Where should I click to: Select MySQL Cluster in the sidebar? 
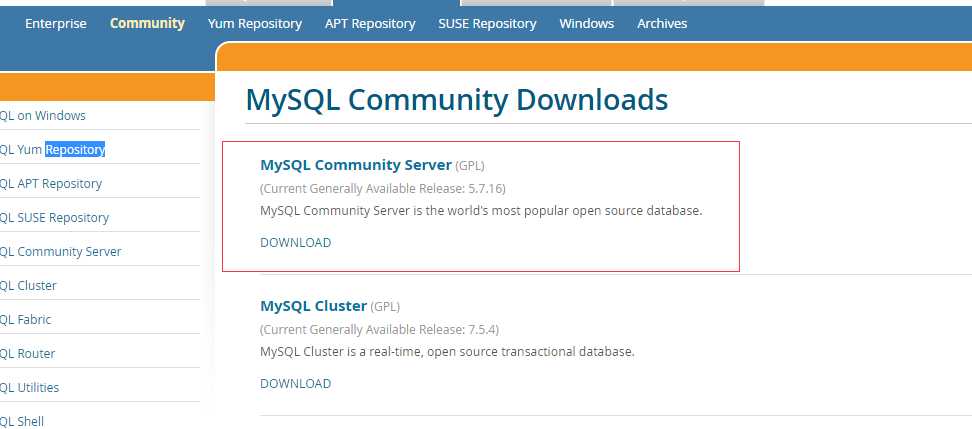point(29,286)
